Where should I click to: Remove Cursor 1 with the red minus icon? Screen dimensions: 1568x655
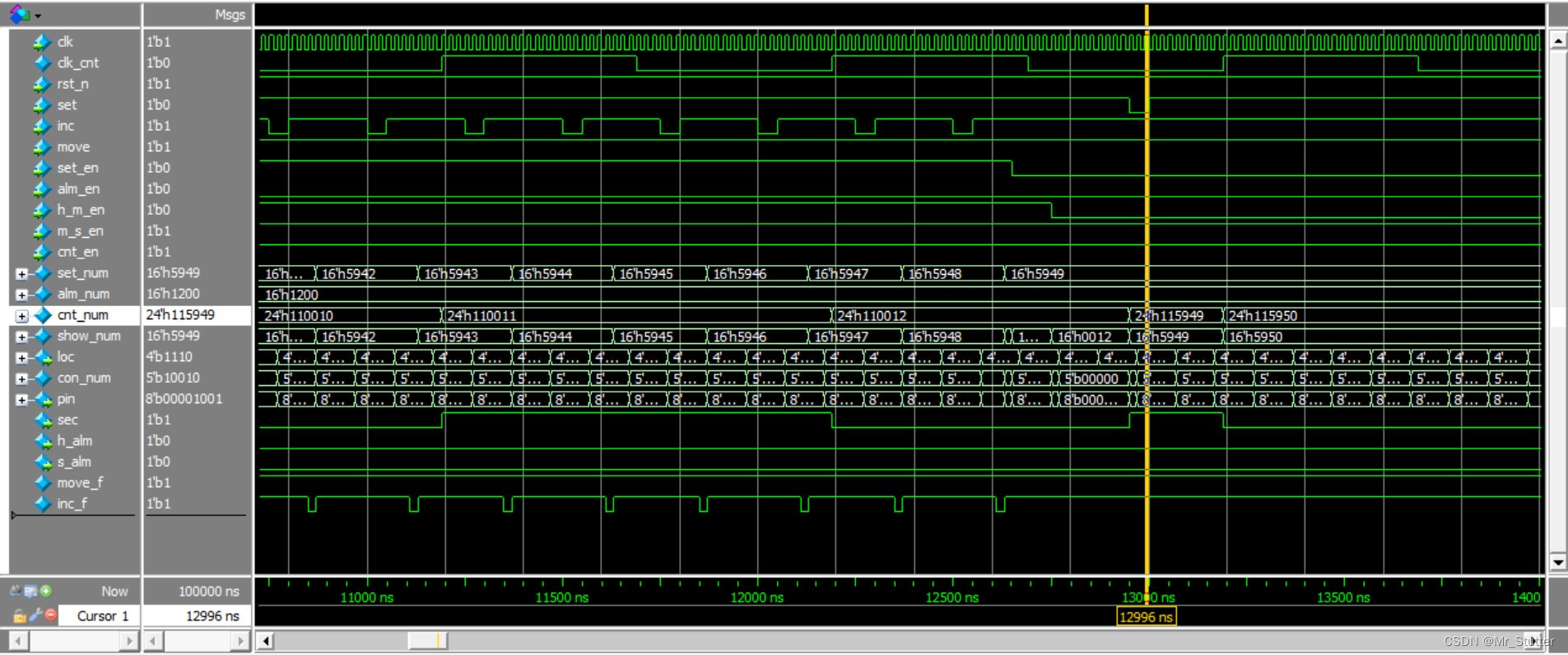click(51, 616)
